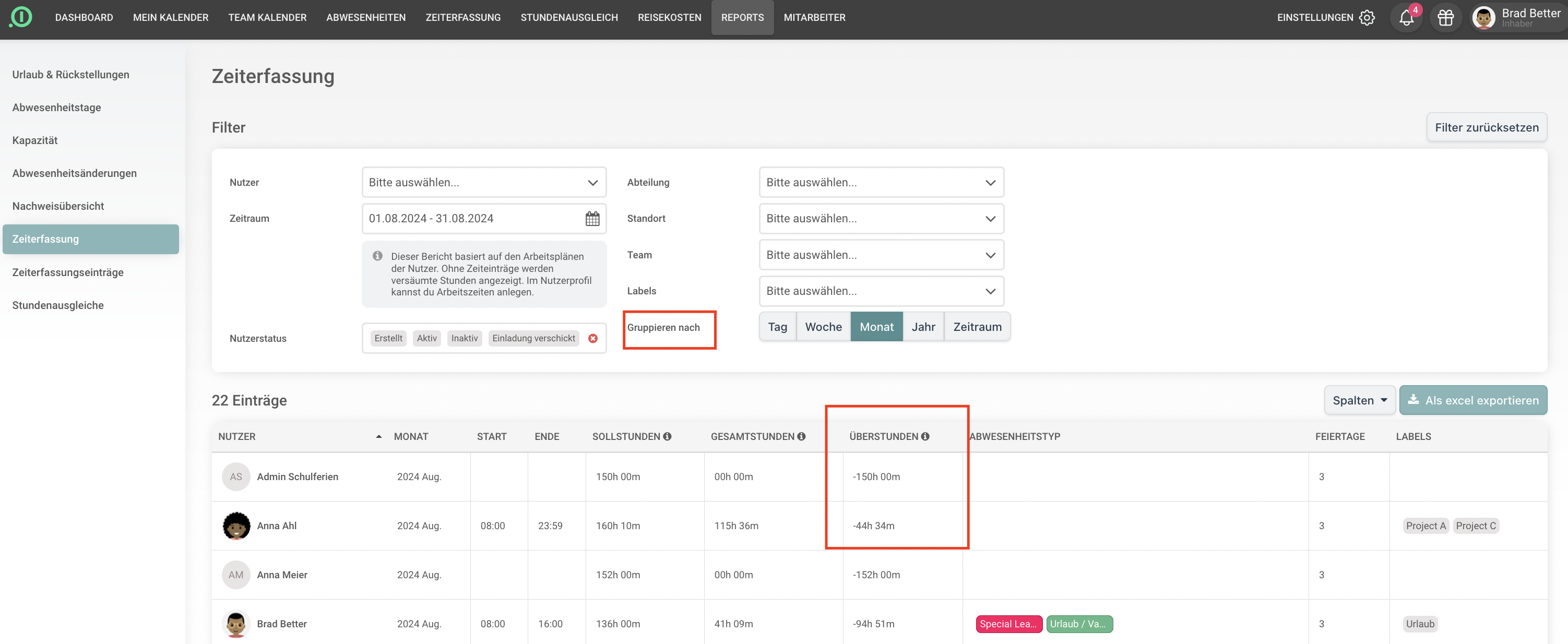Open Reisekosten menu
Viewport: 1568px width, 644px height.
(670, 18)
